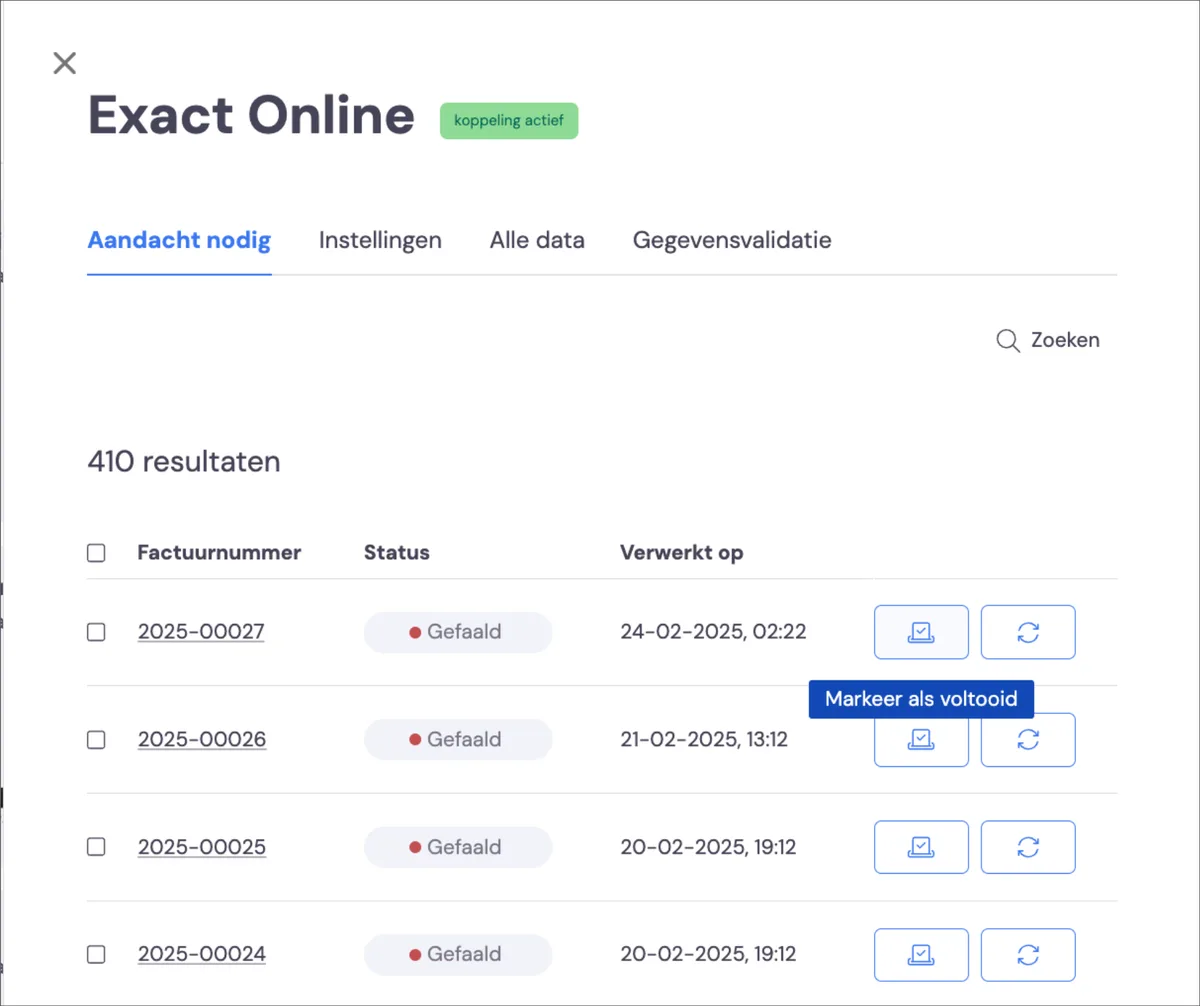This screenshot has width=1200, height=1006.
Task: Retry sync for invoice 2025-00026
Action: pyautogui.click(x=1028, y=740)
